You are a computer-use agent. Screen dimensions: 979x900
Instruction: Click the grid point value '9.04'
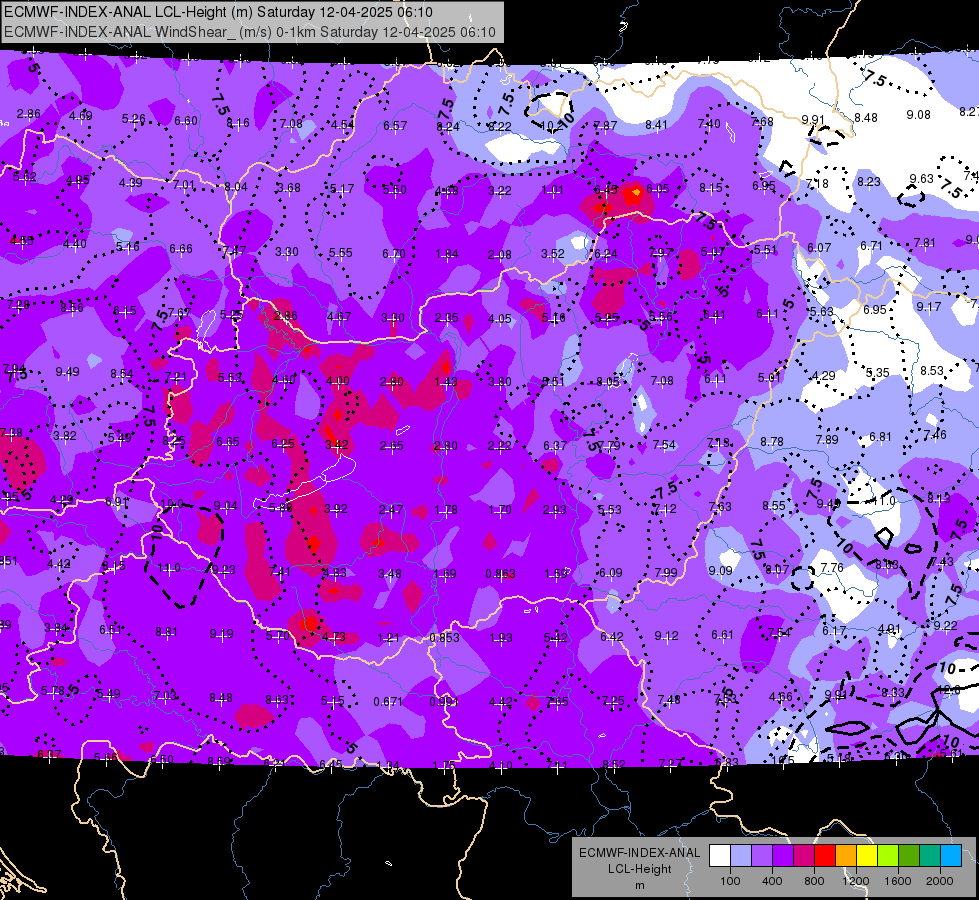click(225, 505)
